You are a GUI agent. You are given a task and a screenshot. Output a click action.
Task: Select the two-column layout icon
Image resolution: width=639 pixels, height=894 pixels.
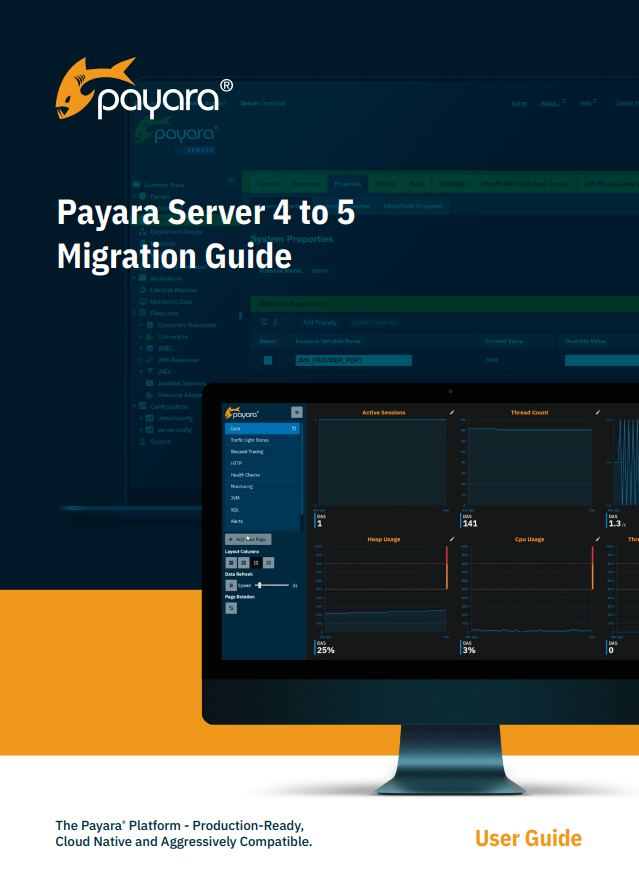tap(243, 563)
